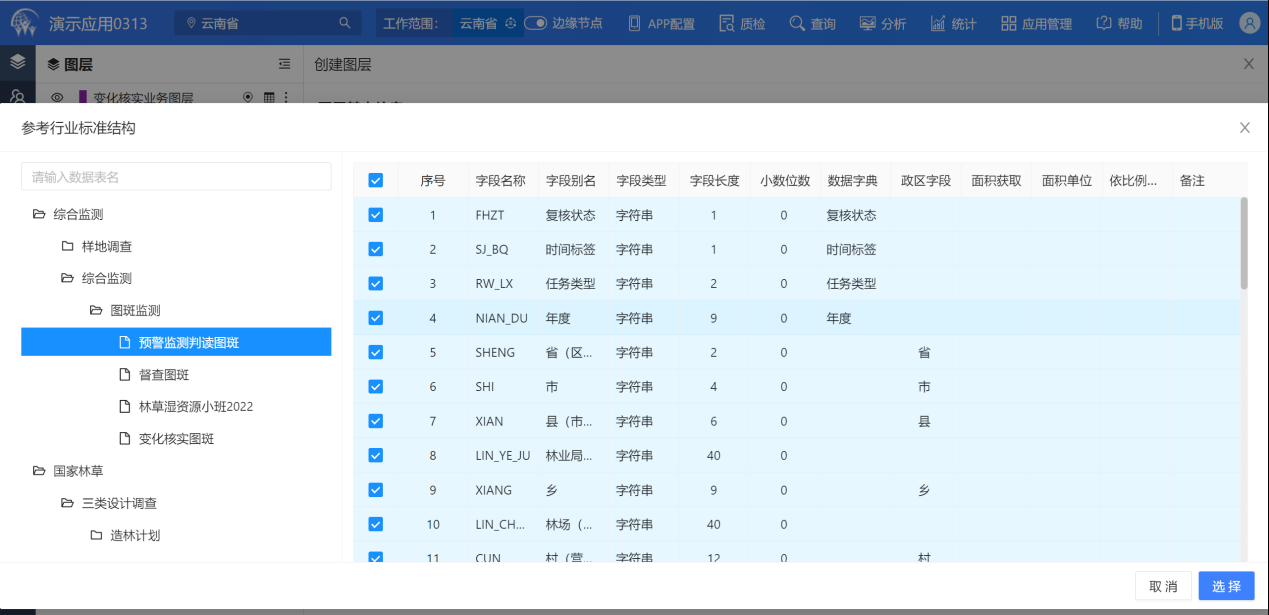Expand the 造林计划 folder
Image resolution: width=1269 pixels, height=615 pixels.
pos(96,535)
